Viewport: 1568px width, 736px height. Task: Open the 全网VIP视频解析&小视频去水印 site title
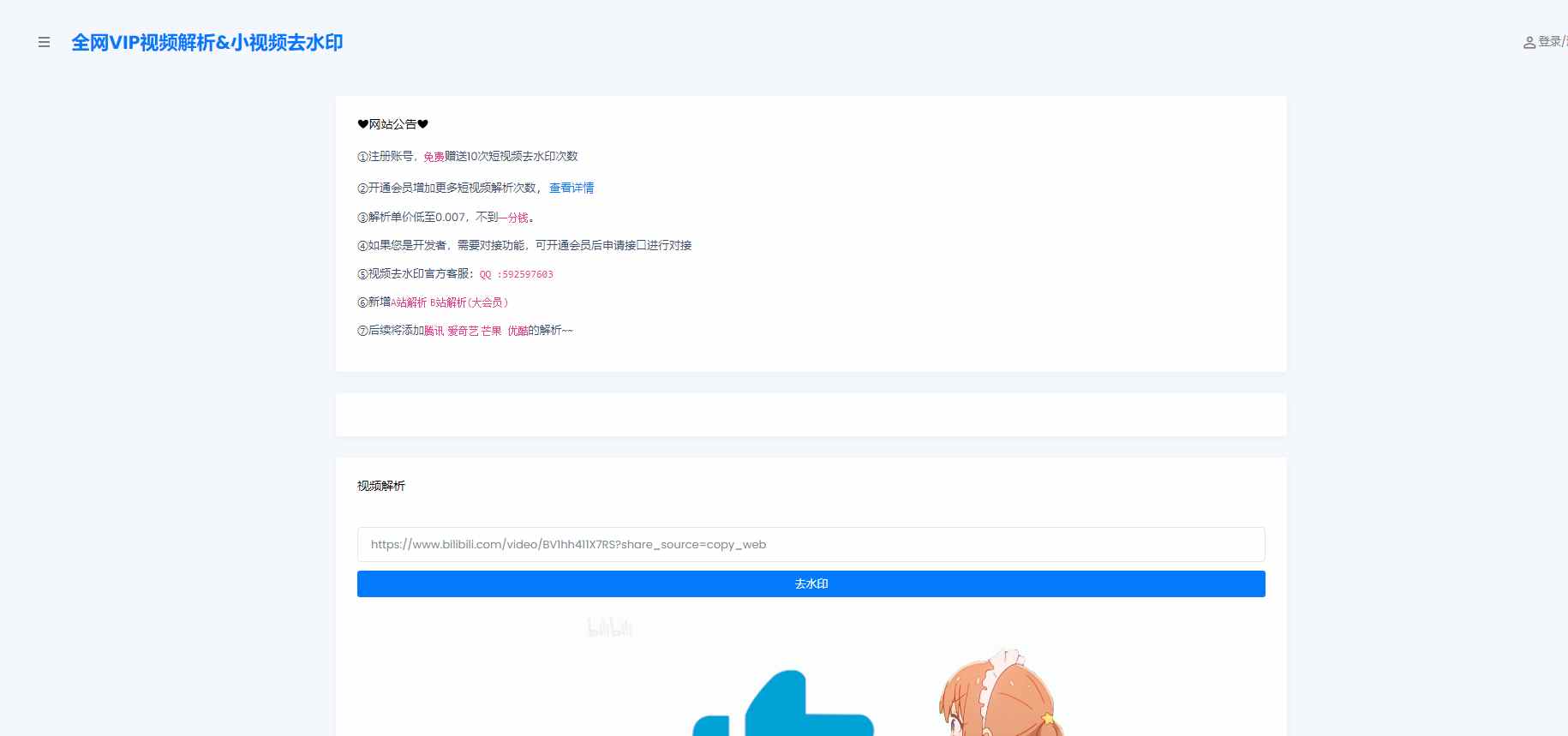[206, 43]
